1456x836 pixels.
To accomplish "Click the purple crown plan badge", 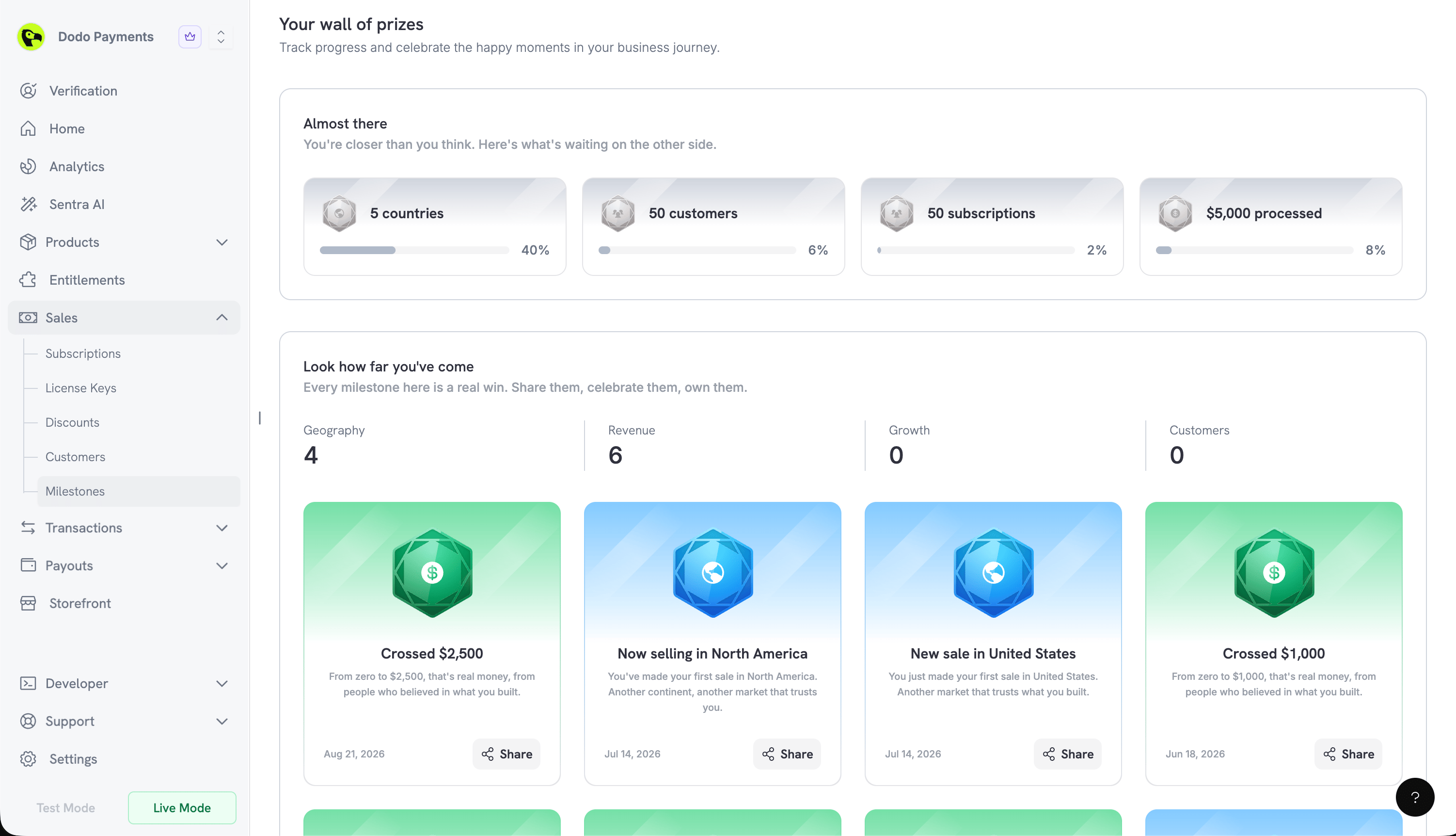I will coord(190,37).
